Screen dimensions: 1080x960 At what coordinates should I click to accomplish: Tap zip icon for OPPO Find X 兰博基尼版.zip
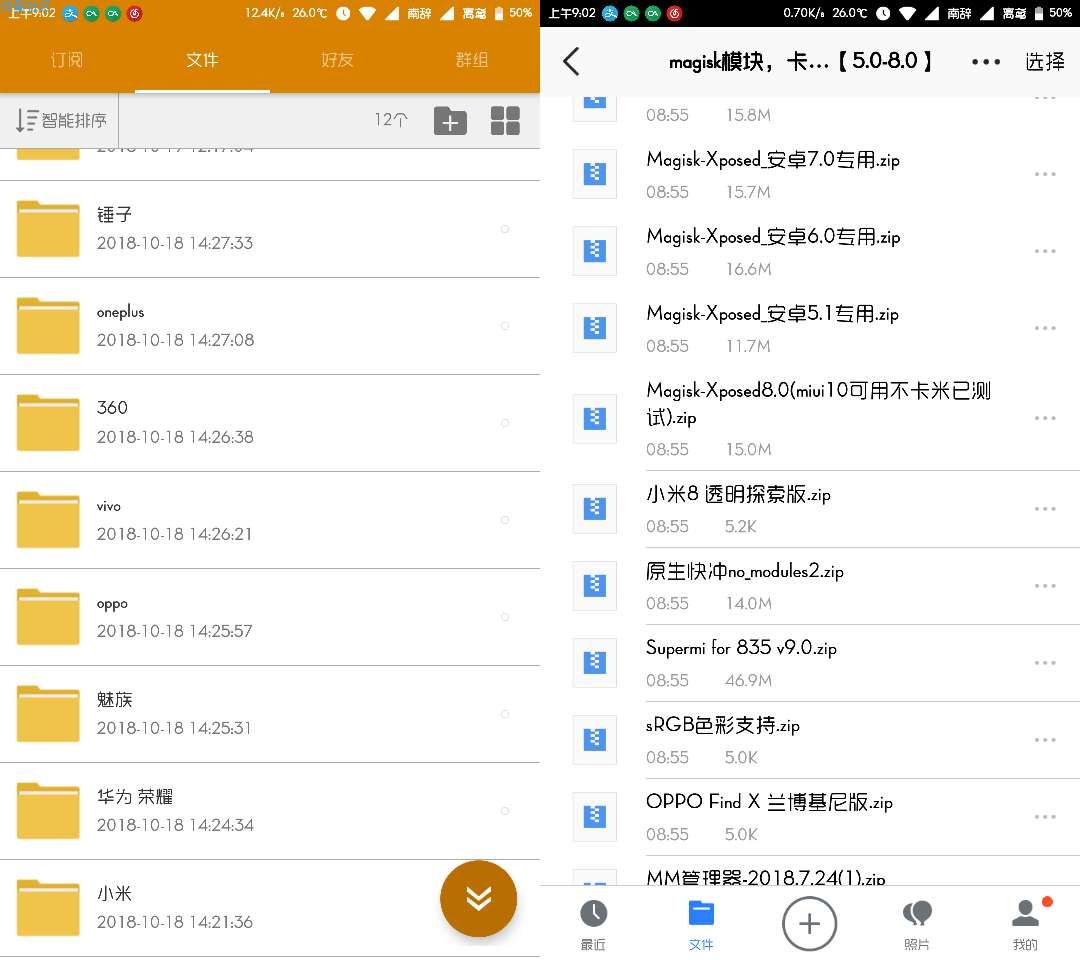(595, 817)
